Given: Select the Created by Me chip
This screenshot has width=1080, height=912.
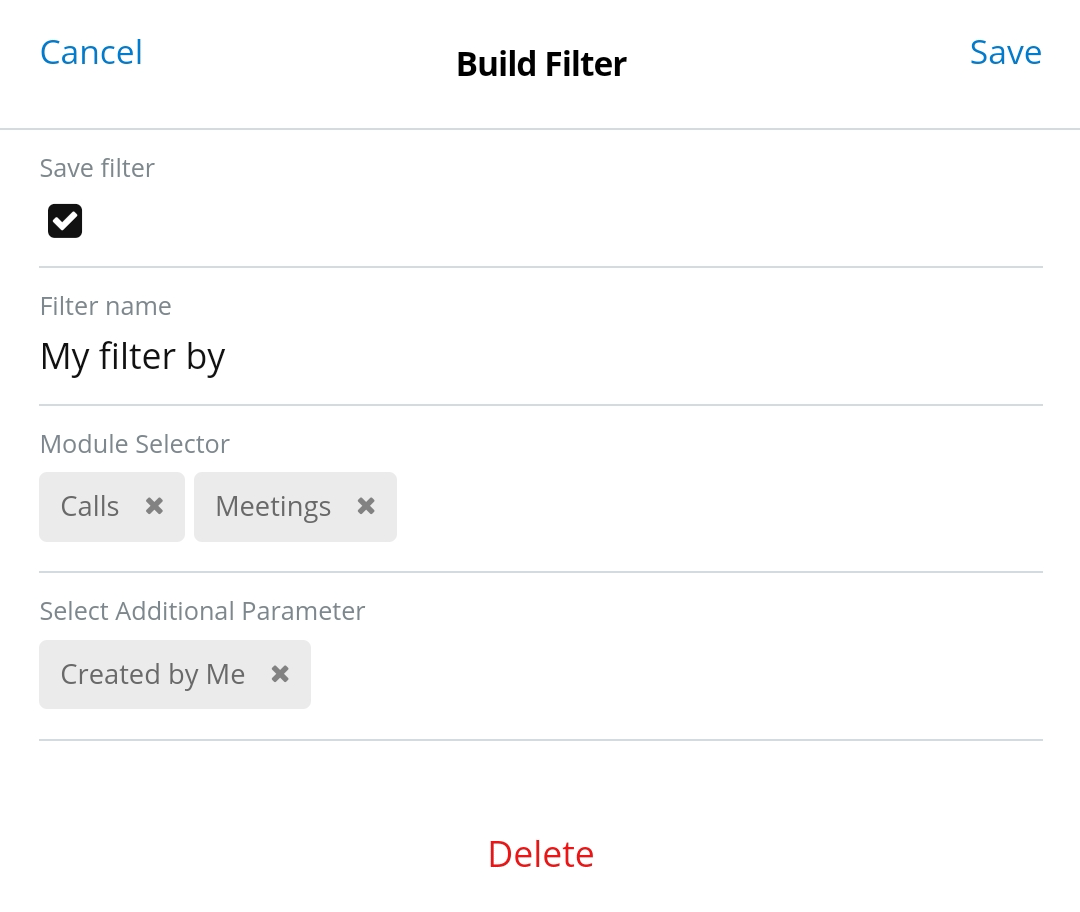Looking at the screenshot, I should click(152, 674).
